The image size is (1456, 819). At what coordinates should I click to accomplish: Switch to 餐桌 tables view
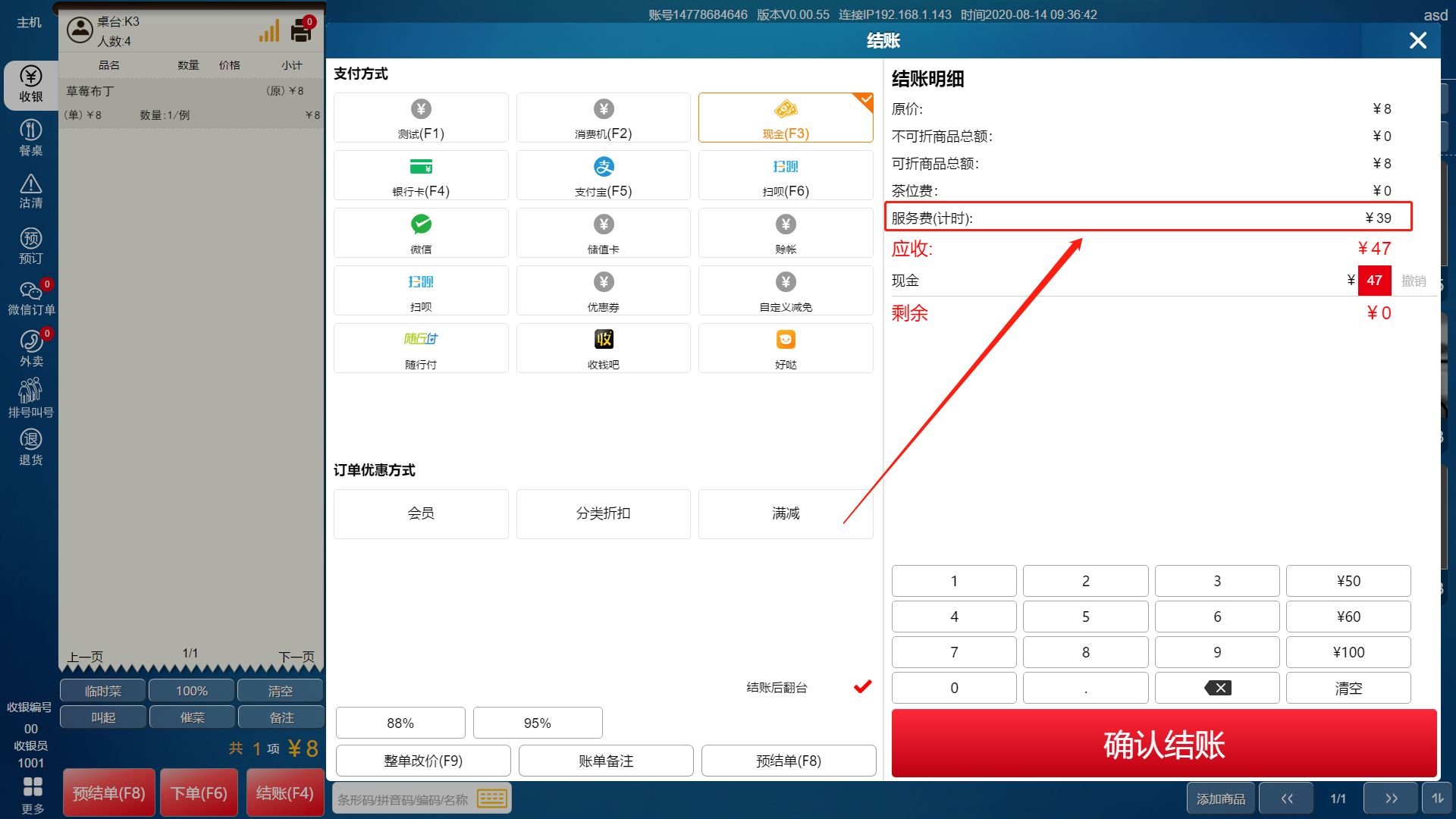point(31,137)
